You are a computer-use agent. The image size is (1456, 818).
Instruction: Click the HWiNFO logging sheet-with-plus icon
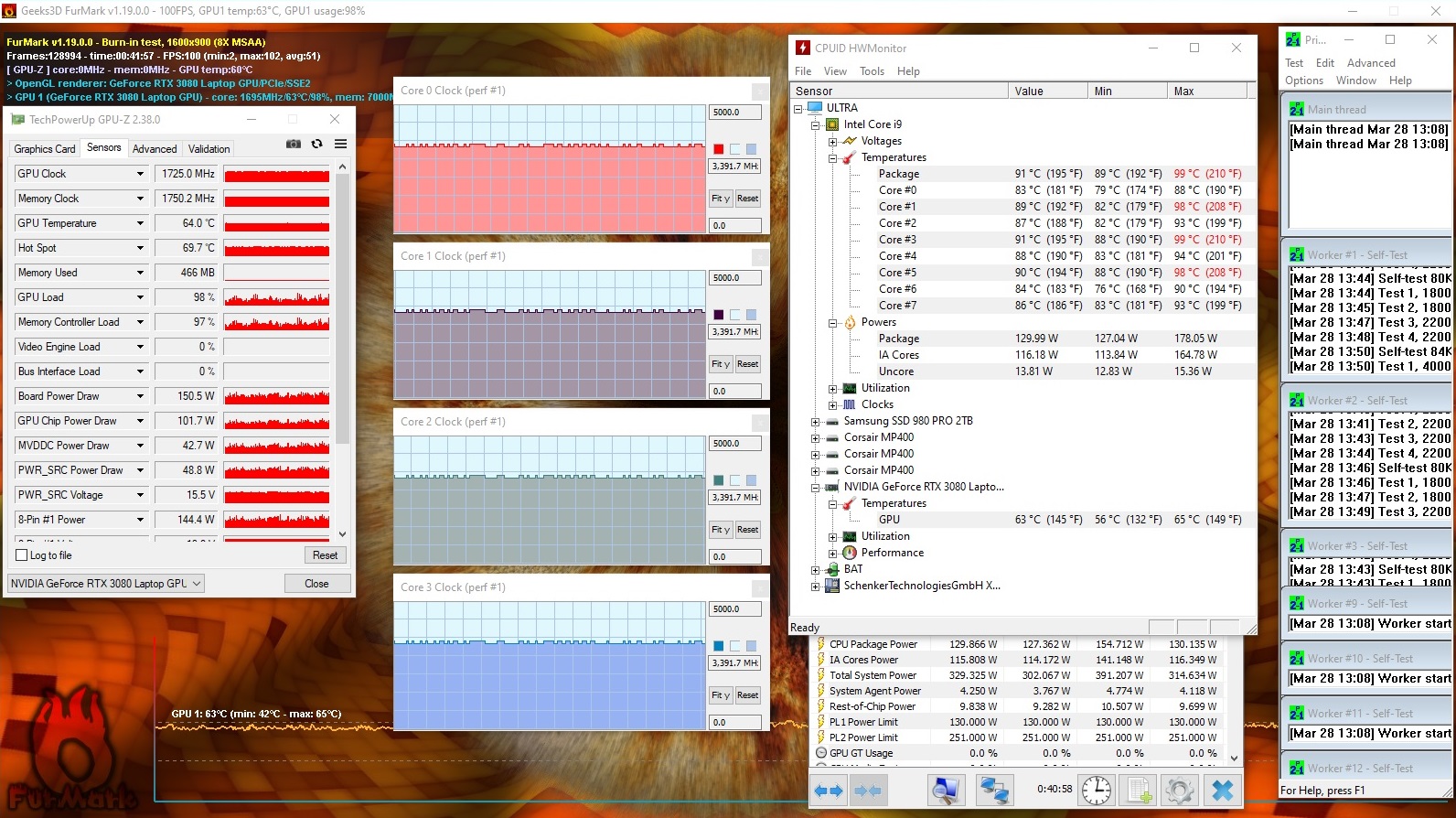click(1138, 791)
